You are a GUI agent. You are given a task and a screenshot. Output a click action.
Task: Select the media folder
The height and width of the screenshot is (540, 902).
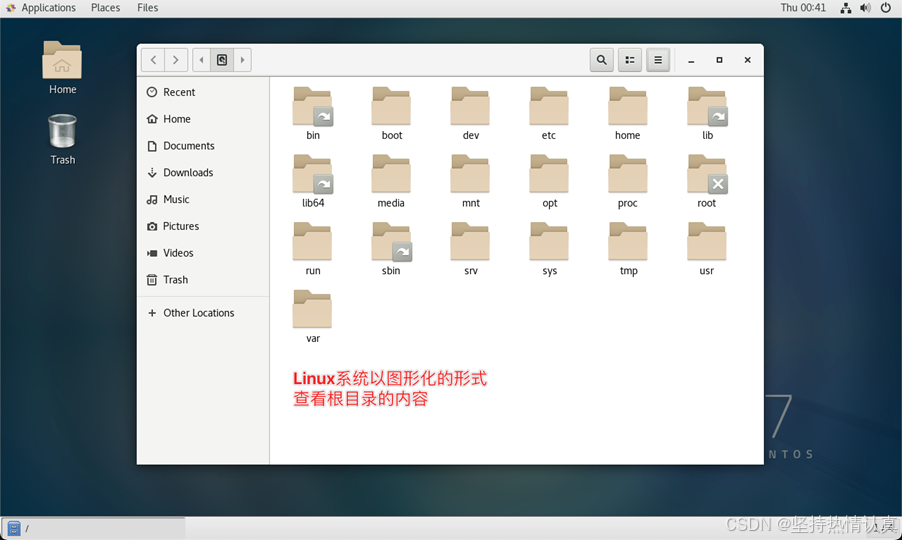pyautogui.click(x=391, y=181)
